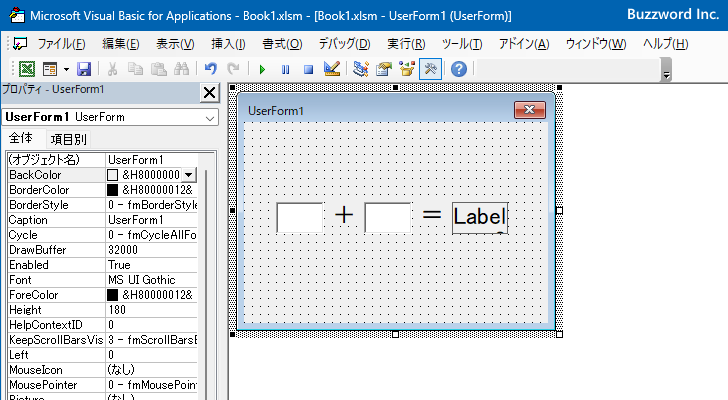Click the Paste clipboard icon
The height and width of the screenshot is (400, 728).
pos(159,69)
